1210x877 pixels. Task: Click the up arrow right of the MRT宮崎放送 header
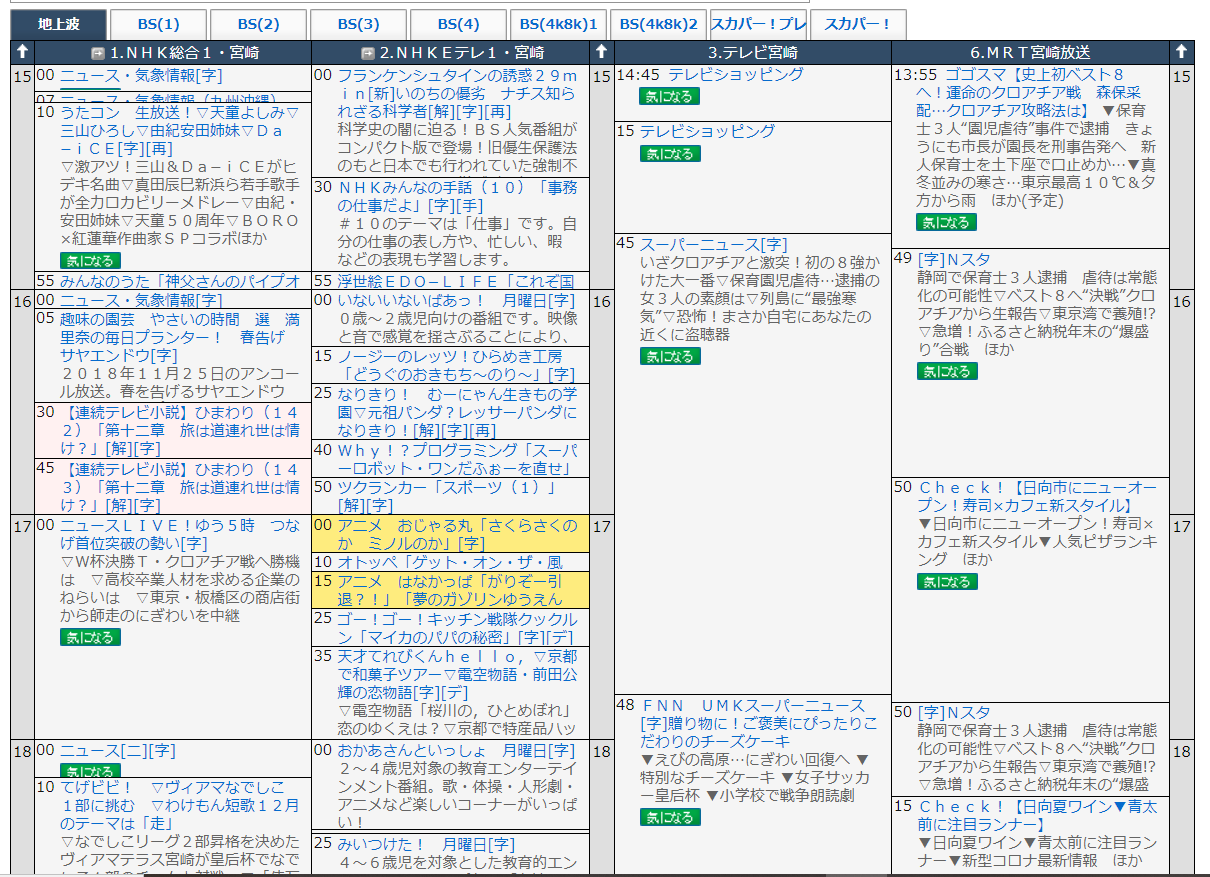tap(1182, 52)
